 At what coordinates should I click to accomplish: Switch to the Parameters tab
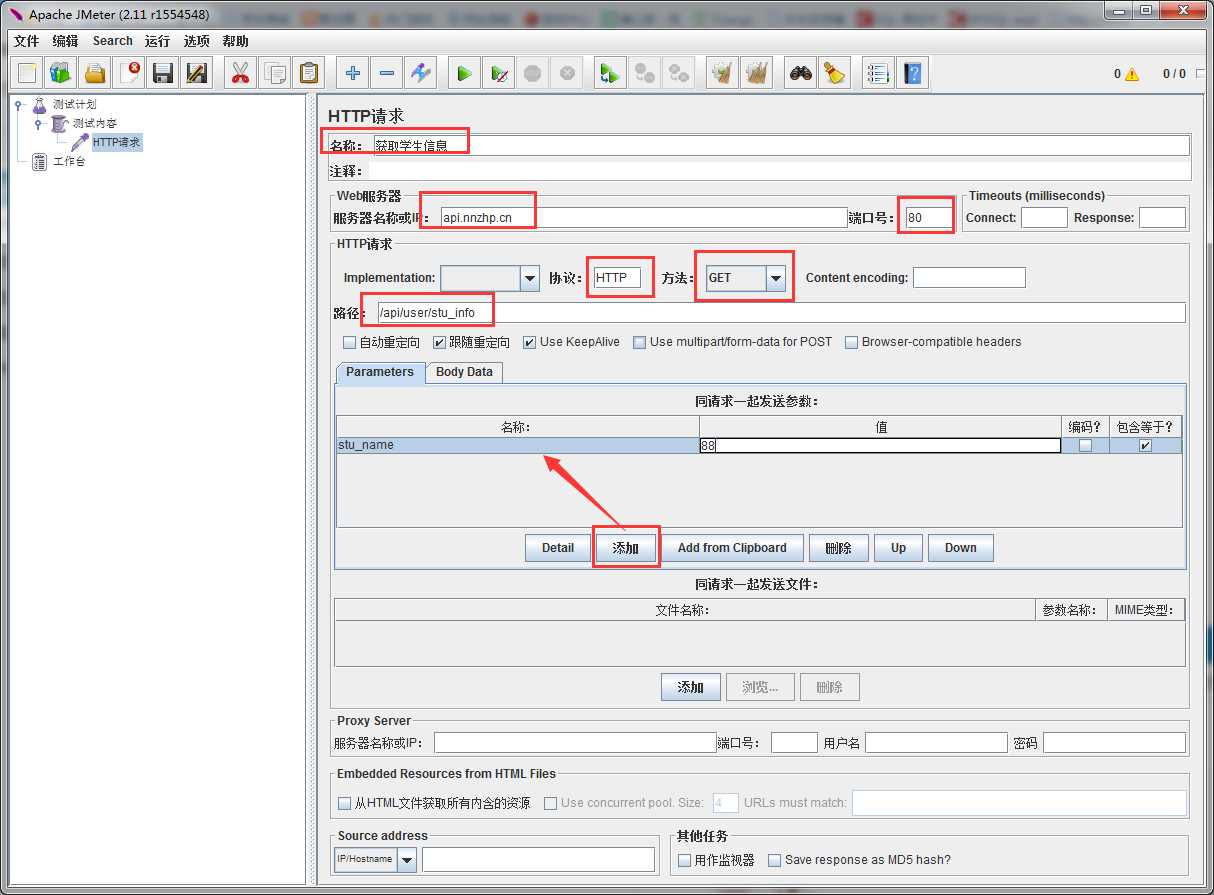point(380,372)
